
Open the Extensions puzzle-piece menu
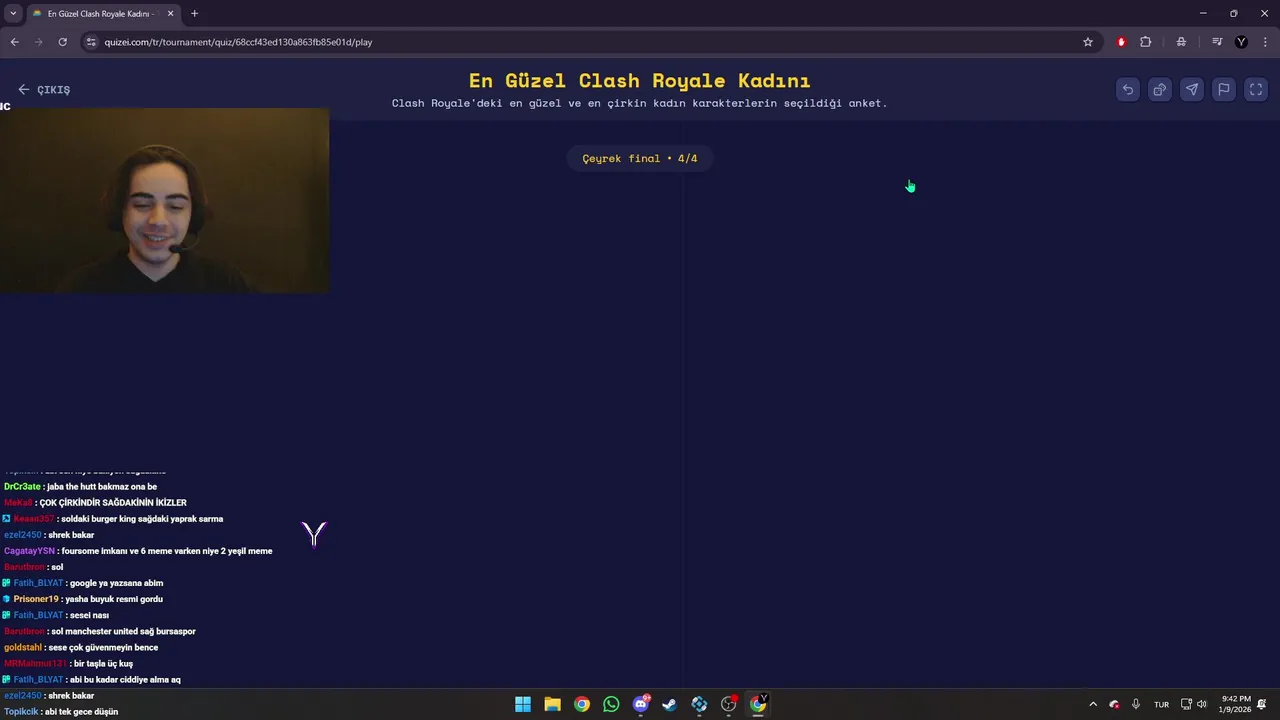click(x=1146, y=42)
